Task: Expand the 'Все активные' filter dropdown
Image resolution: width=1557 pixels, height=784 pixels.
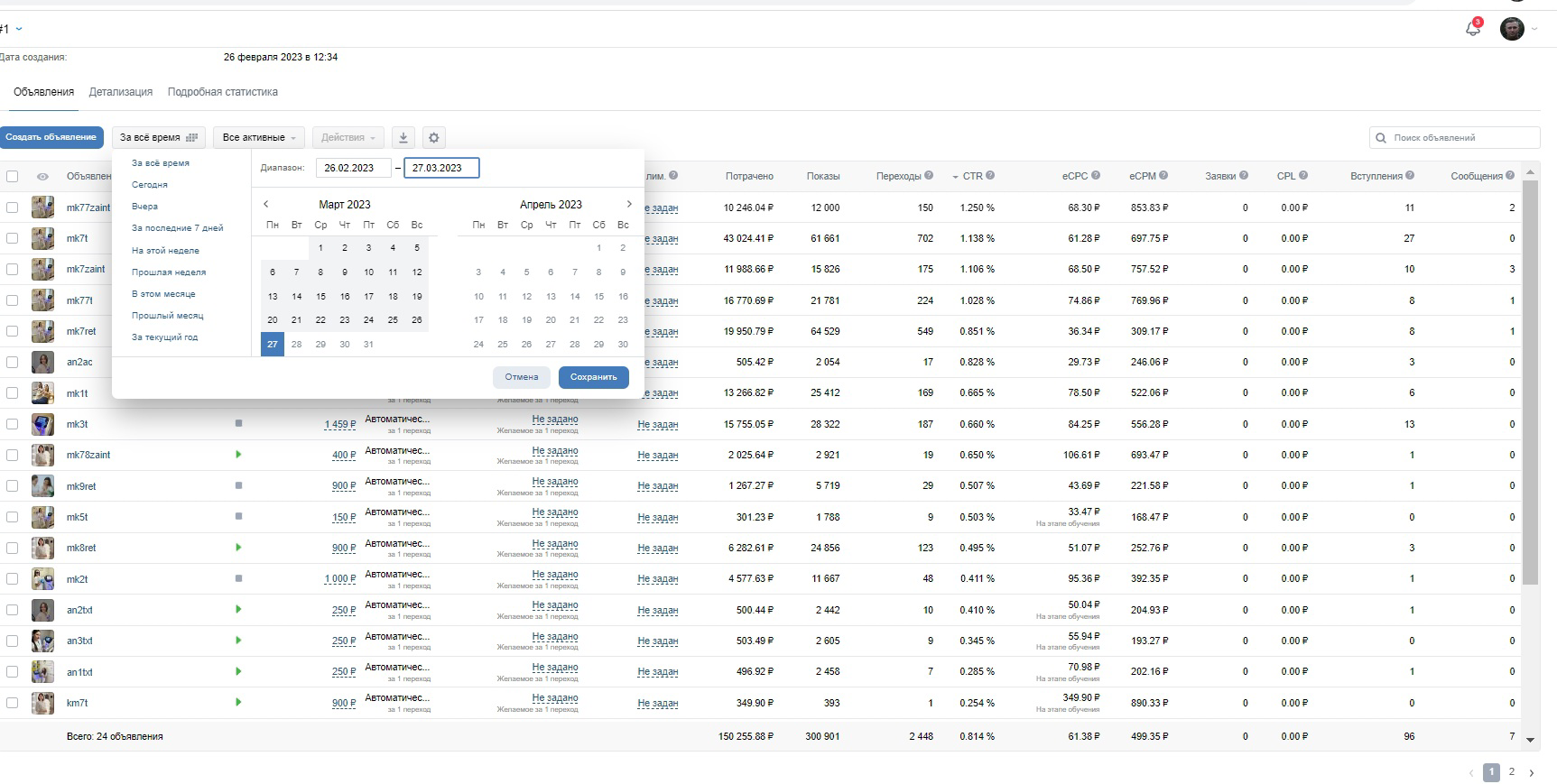Action: point(258,138)
